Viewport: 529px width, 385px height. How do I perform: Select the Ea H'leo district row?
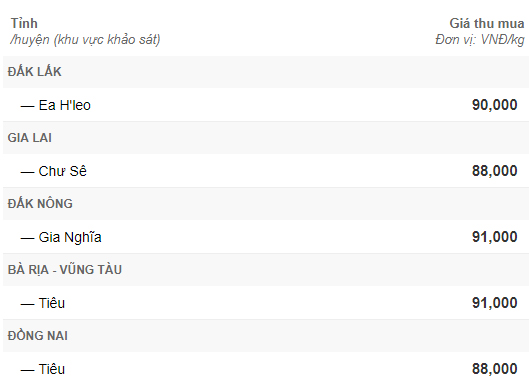click(266, 105)
